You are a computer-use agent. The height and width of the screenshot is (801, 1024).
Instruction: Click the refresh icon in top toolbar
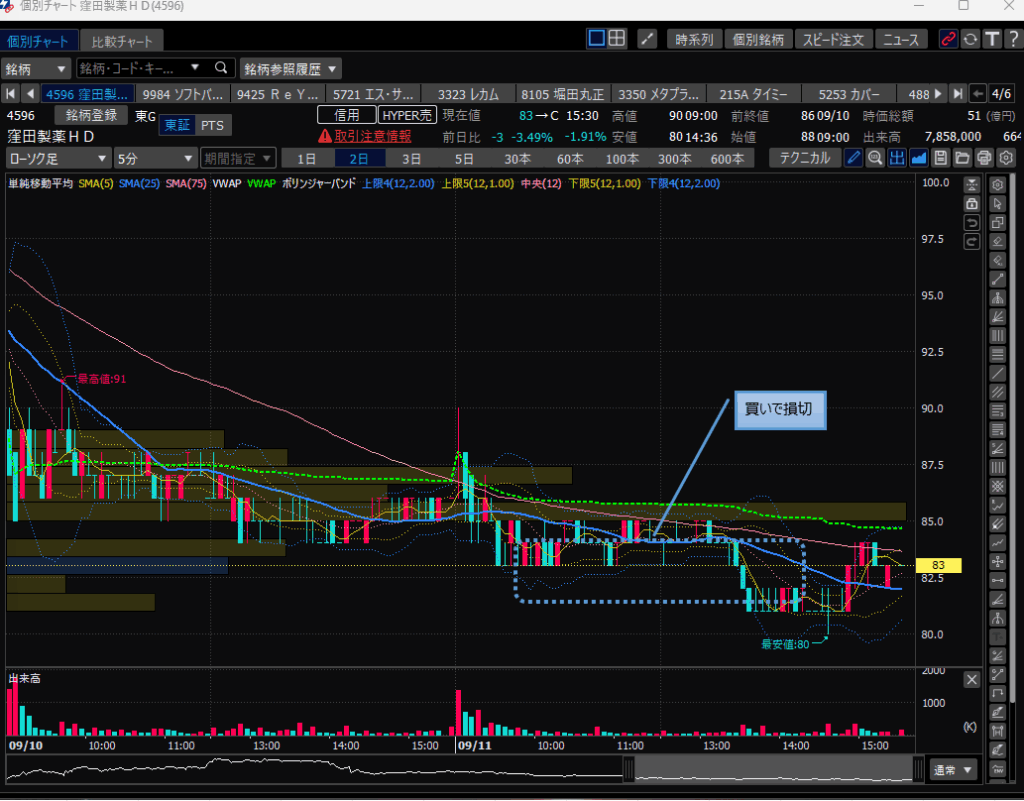(x=969, y=39)
